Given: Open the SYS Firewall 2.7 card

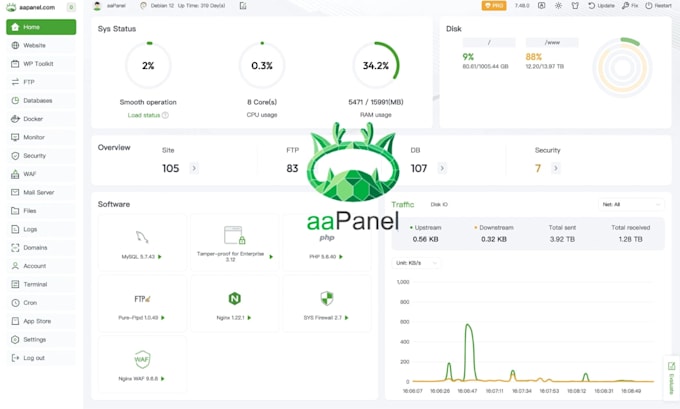Looking at the screenshot, I should click(x=327, y=304).
